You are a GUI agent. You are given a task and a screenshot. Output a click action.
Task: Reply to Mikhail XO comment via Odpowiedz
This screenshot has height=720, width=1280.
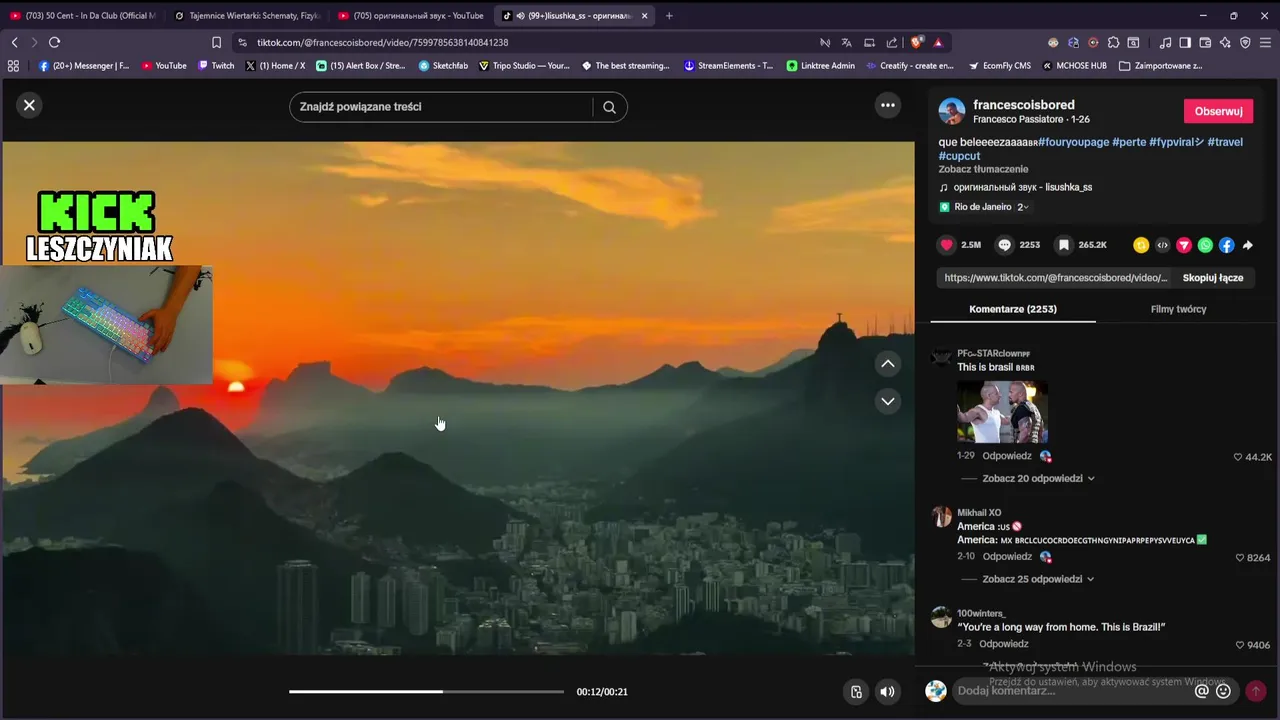[x=1007, y=557]
